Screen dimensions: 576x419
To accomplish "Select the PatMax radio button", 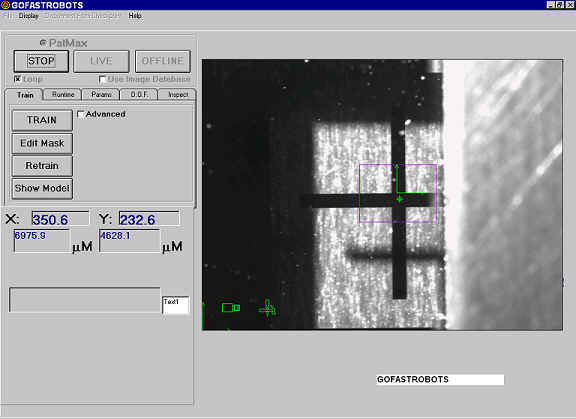I will point(43,43).
